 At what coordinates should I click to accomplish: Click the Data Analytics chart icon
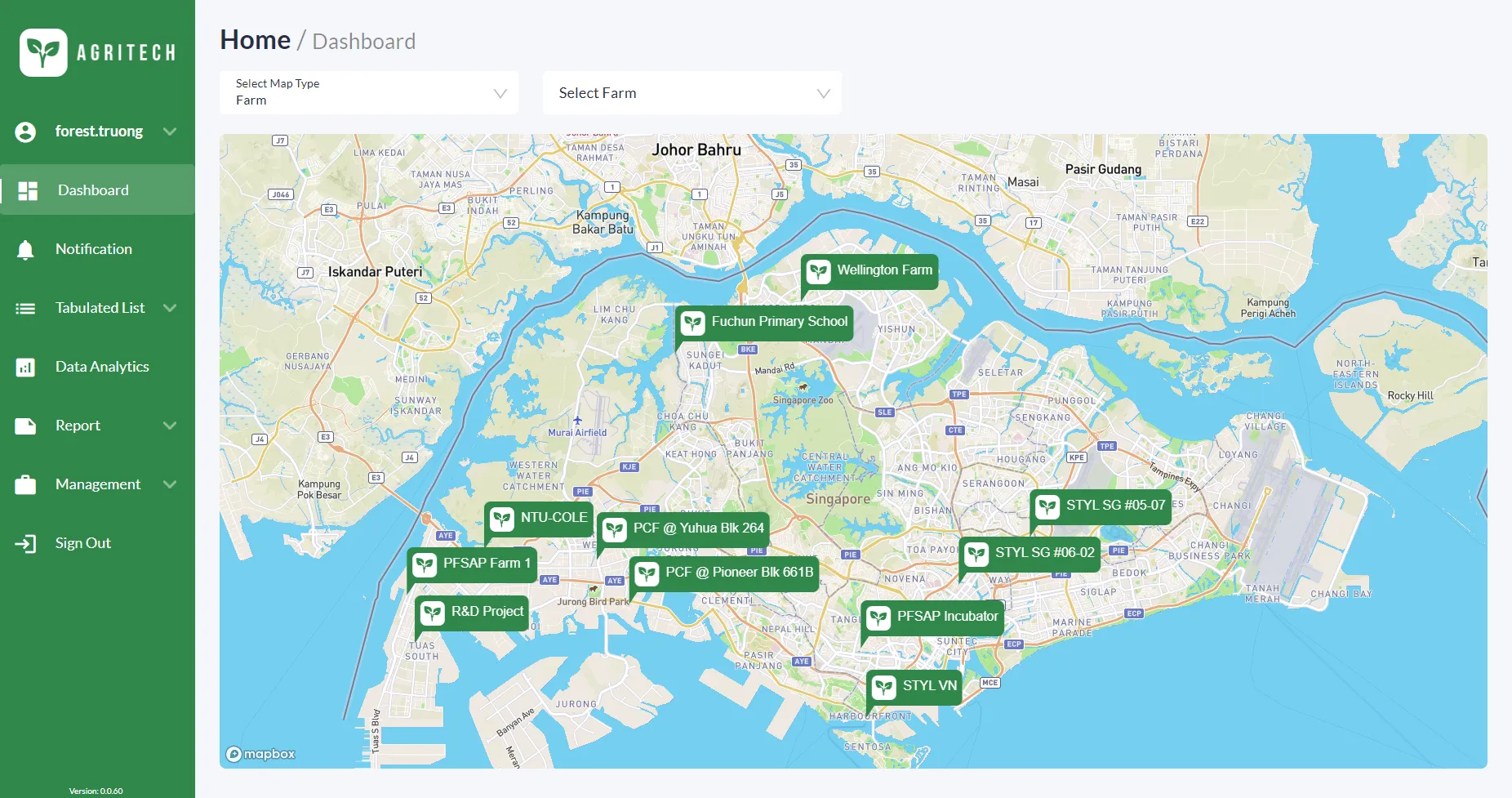click(x=25, y=368)
